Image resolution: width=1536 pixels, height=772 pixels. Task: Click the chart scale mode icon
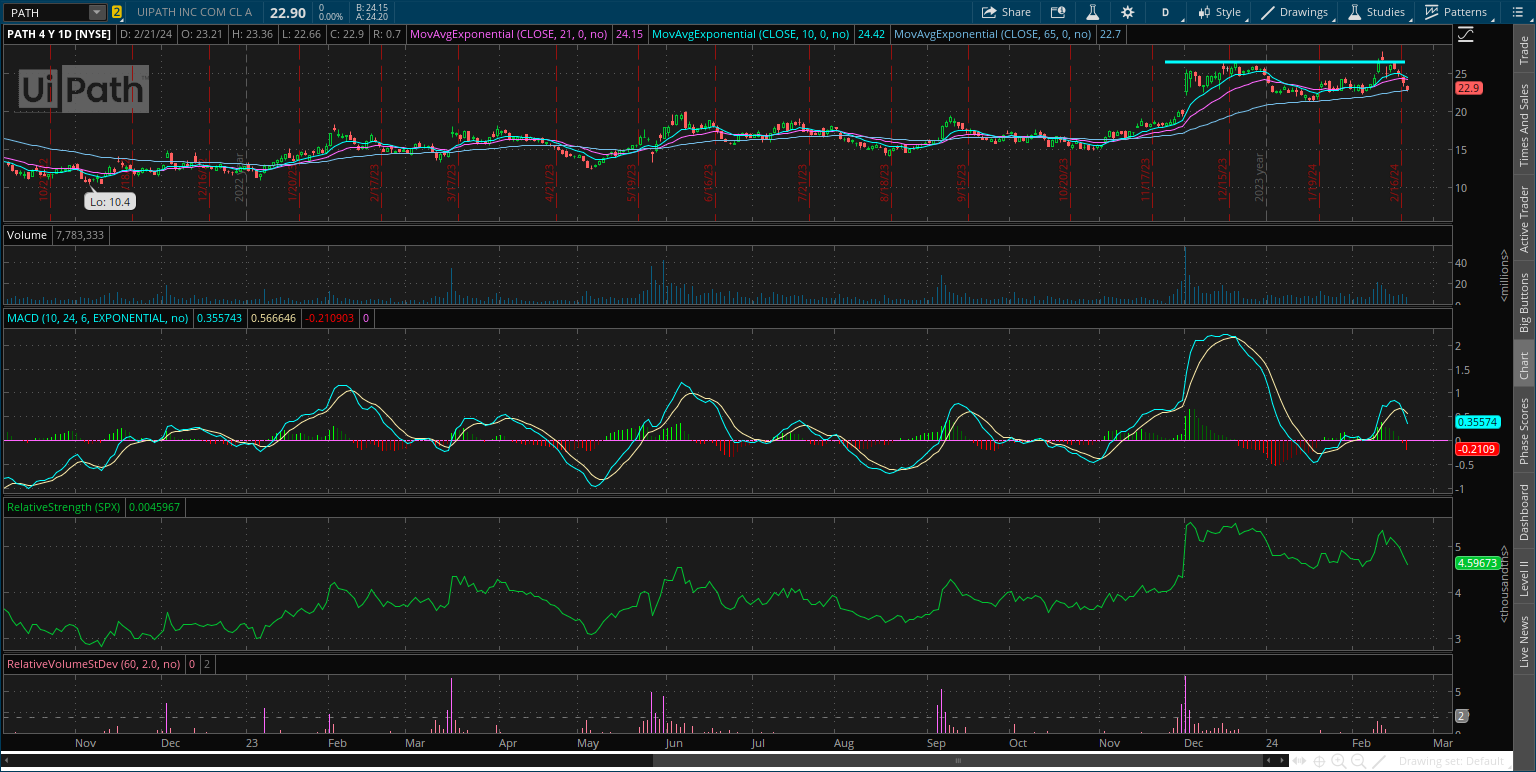1465,34
